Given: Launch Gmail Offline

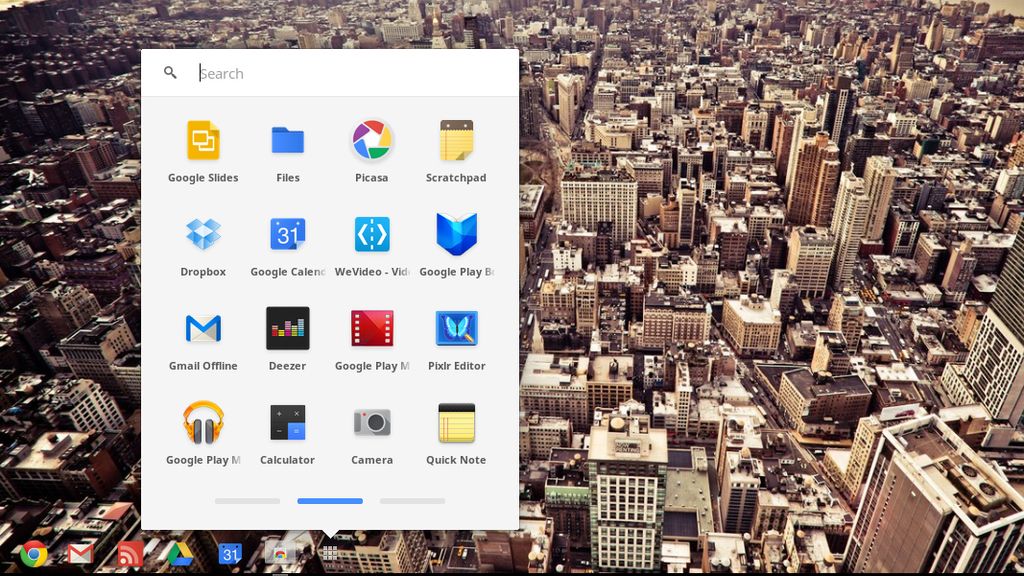Looking at the screenshot, I should pos(203,329).
